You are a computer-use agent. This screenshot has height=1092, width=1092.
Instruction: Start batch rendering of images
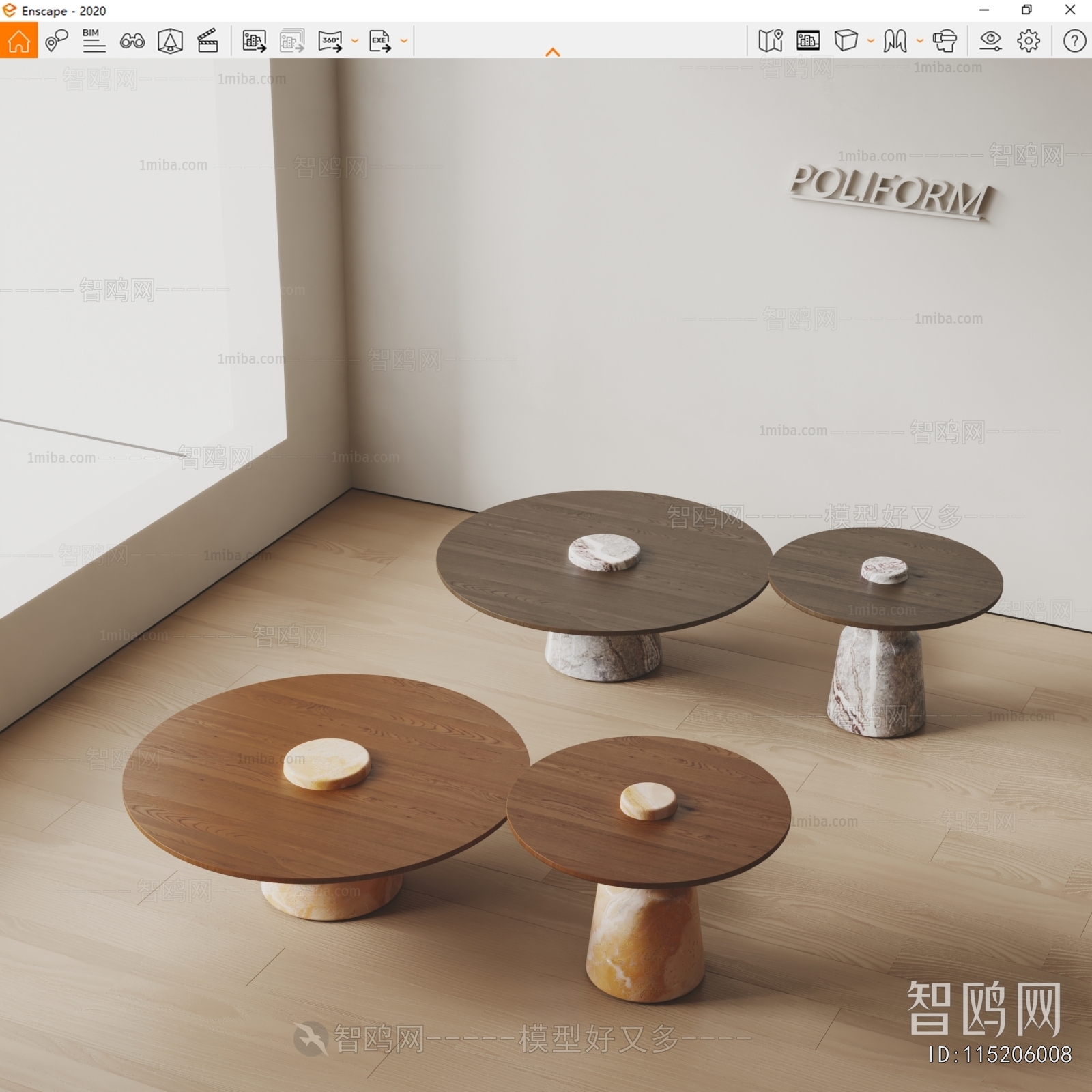coord(291,41)
